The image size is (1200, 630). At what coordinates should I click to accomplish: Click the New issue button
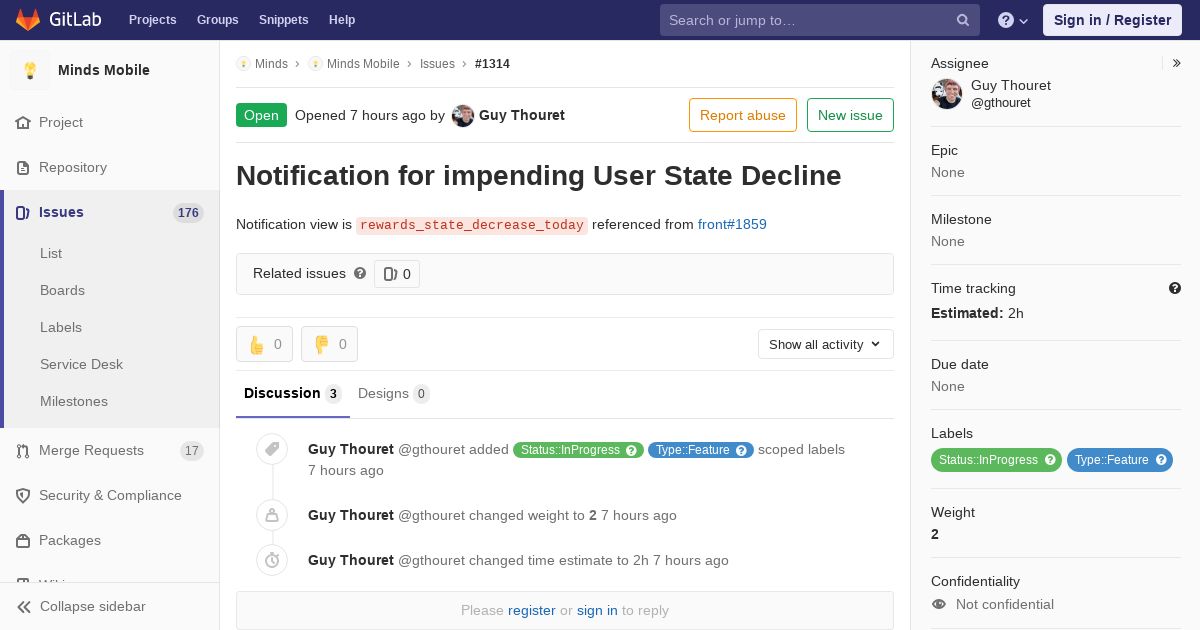850,115
